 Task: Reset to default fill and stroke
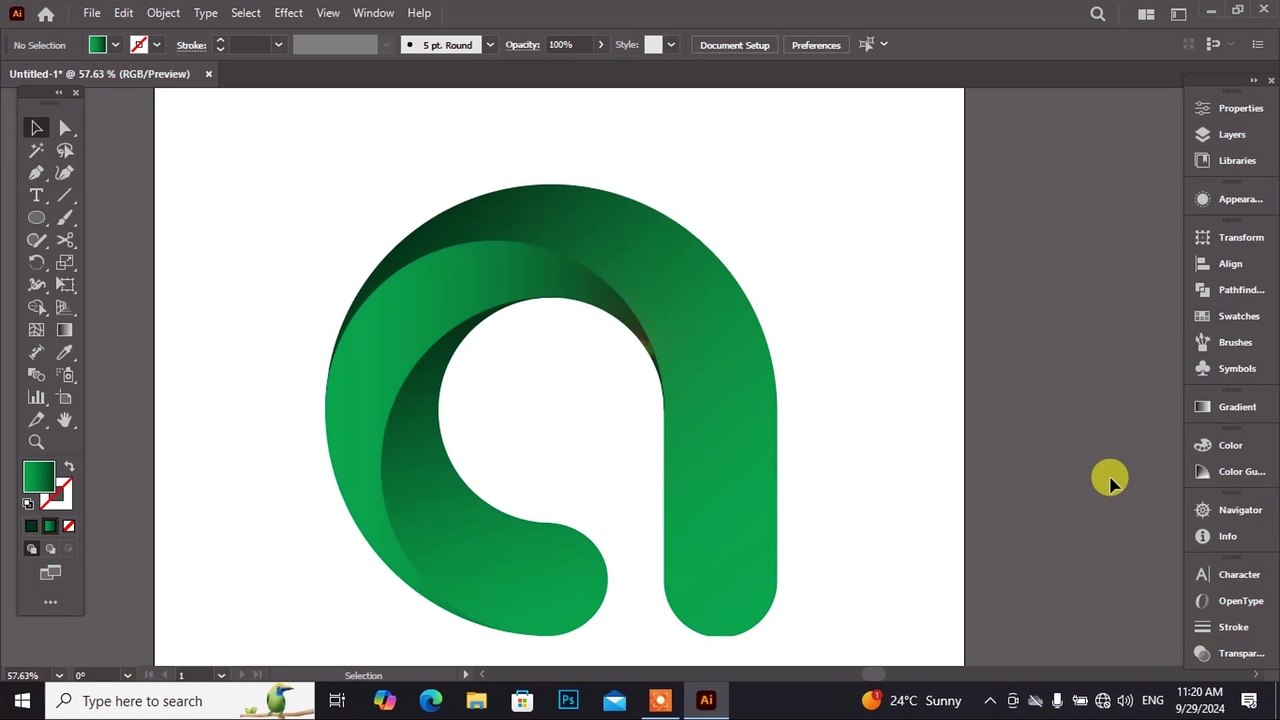point(28,504)
